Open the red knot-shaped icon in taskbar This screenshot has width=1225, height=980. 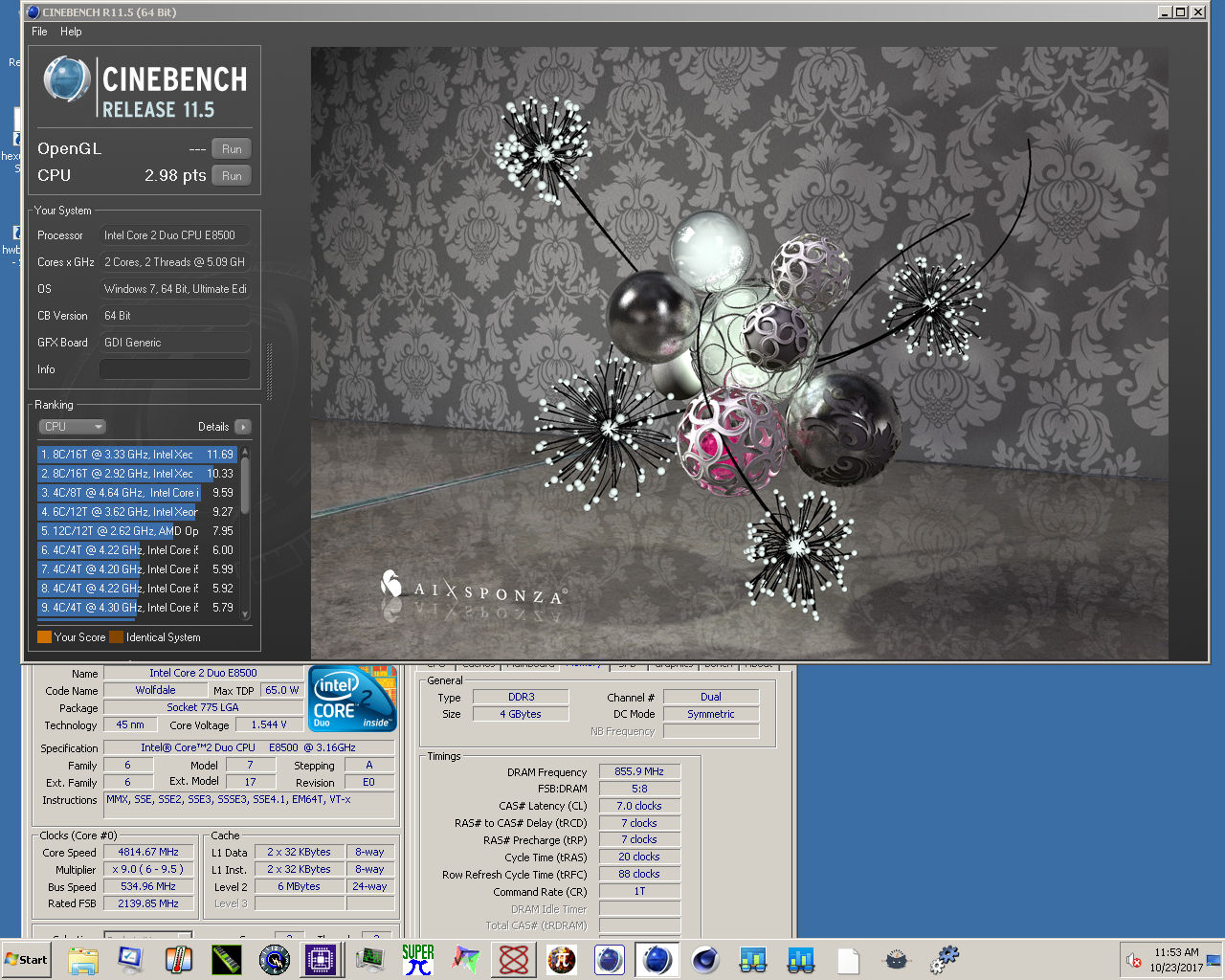click(x=514, y=960)
